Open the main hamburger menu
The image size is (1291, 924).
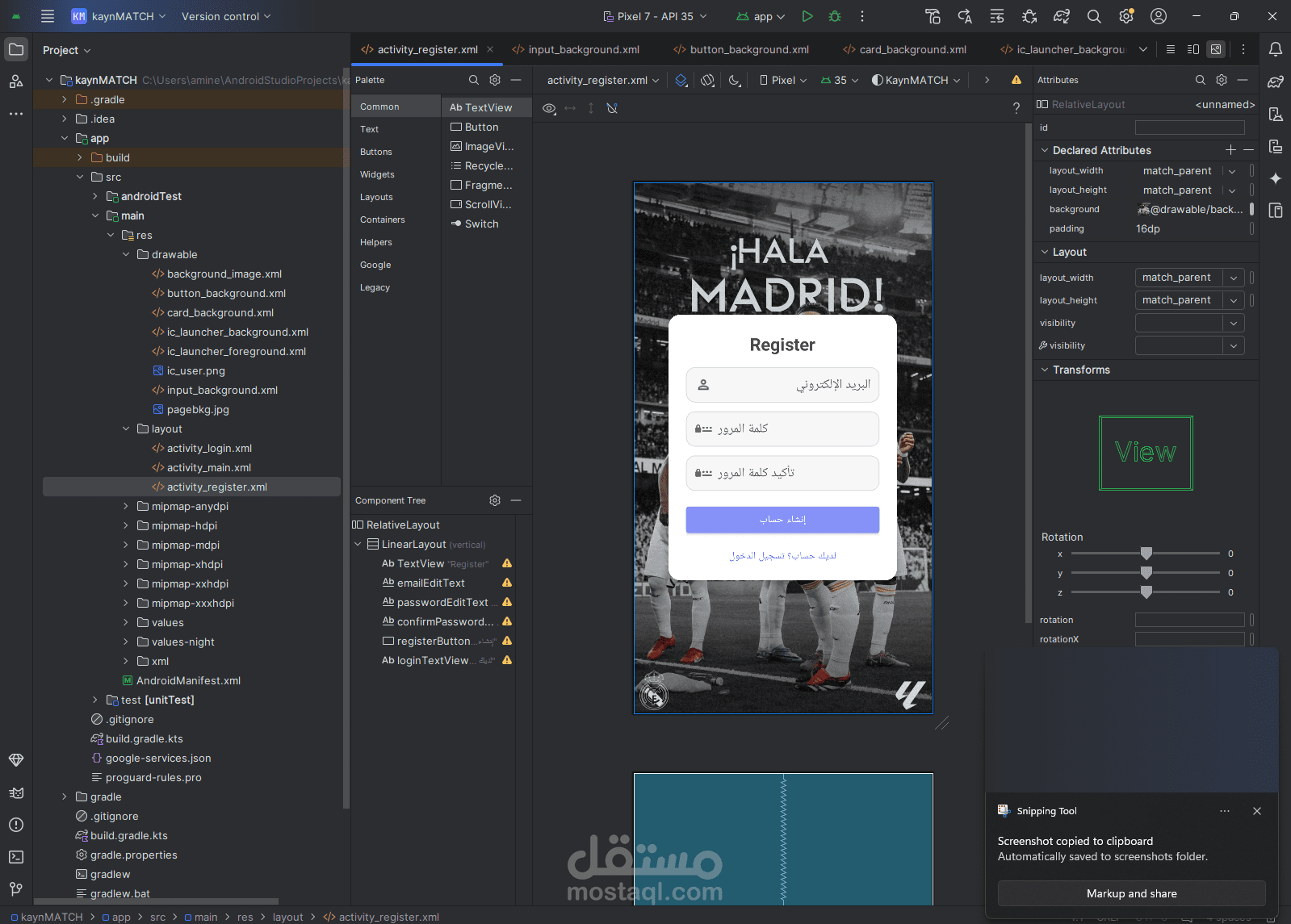(x=48, y=16)
